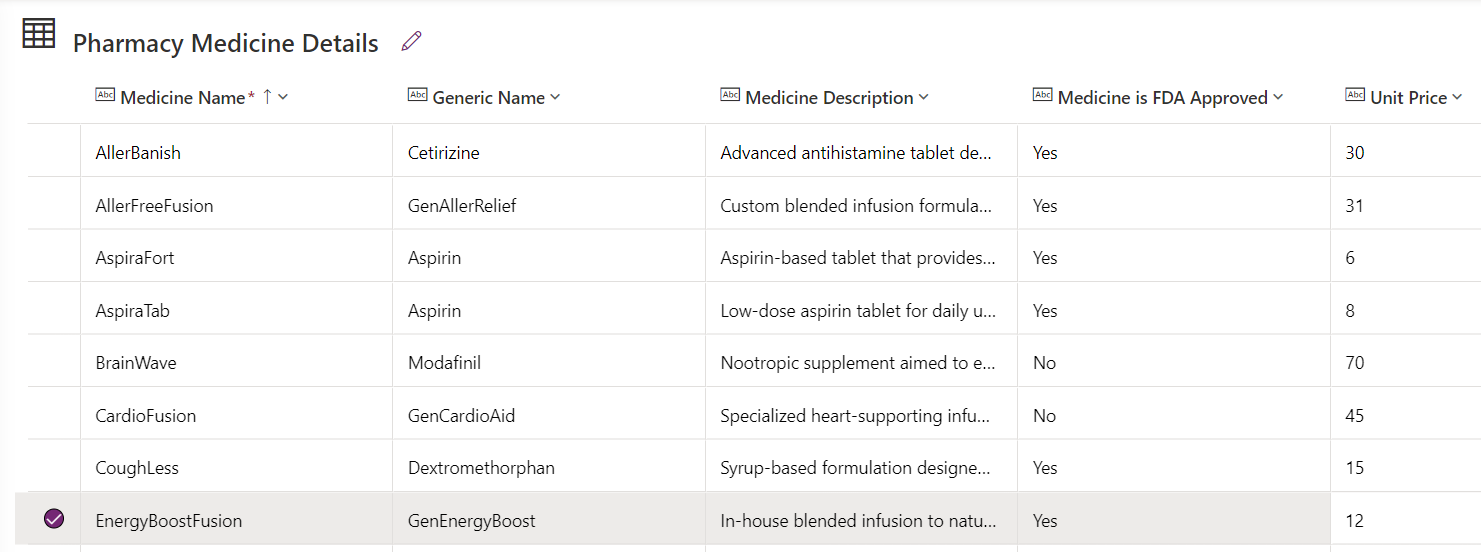
Task: Click the Abc icon for Medicine Description
Action: (x=730, y=95)
